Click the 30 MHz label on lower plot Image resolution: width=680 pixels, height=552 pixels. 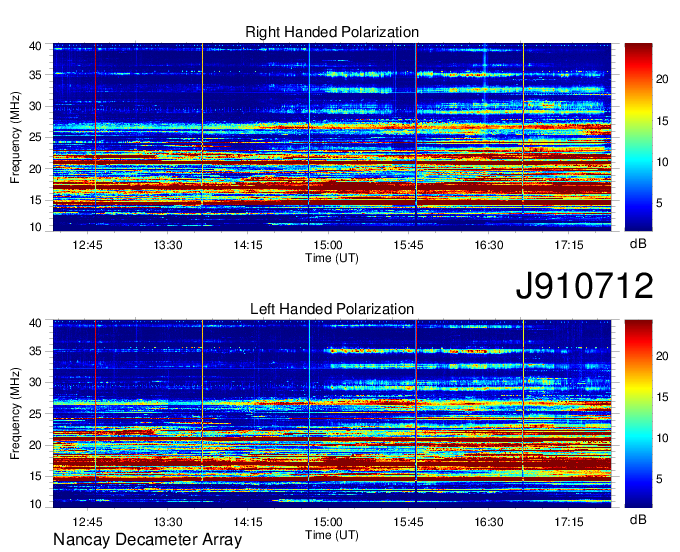coord(35,383)
